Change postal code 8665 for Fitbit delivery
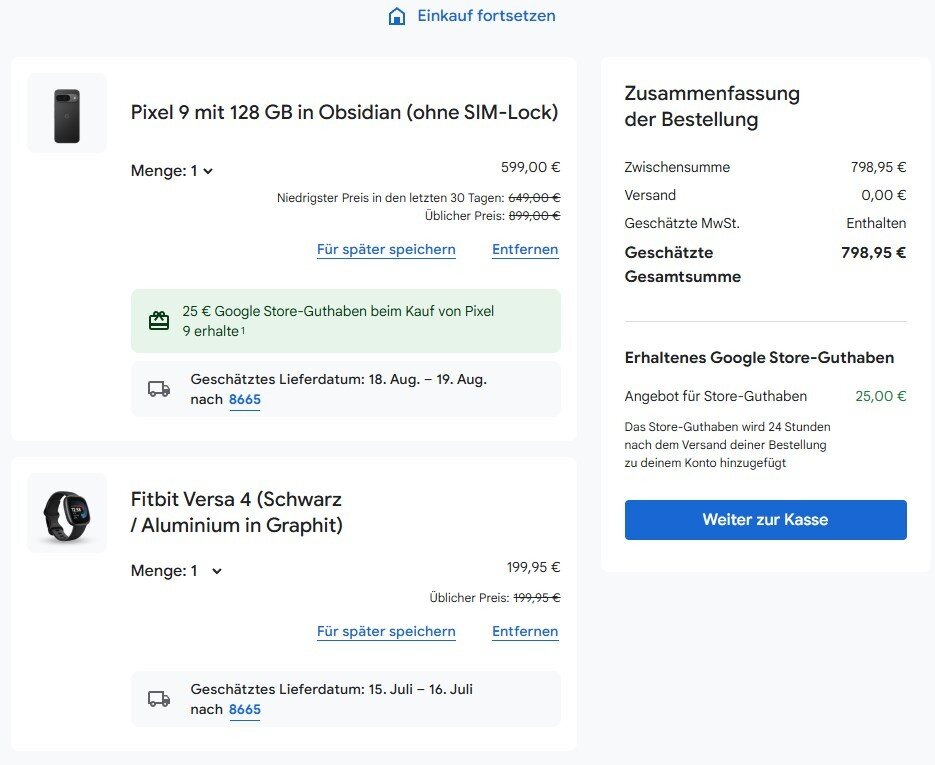This screenshot has height=765, width=935. click(245, 710)
